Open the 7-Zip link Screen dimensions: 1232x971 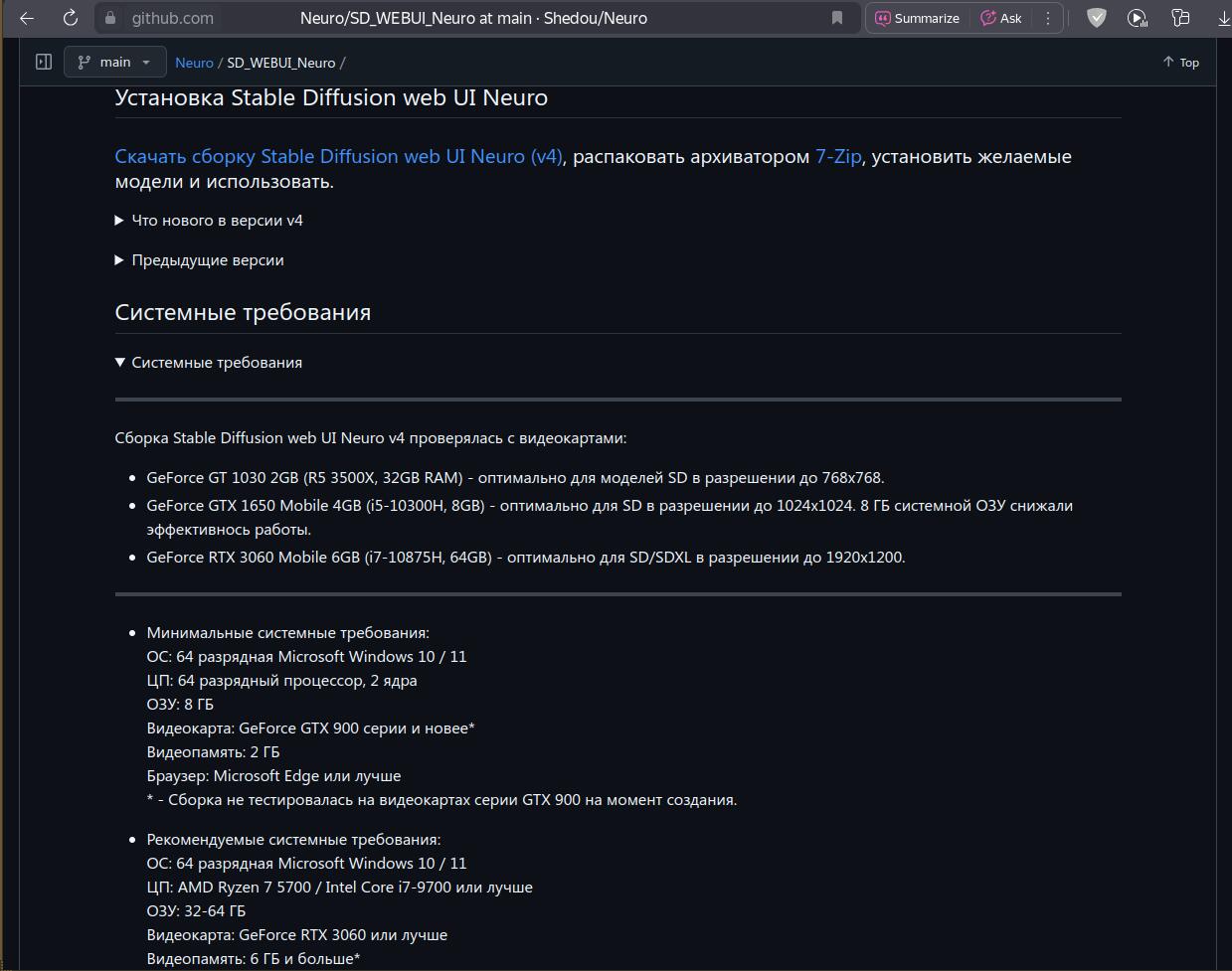(x=838, y=156)
